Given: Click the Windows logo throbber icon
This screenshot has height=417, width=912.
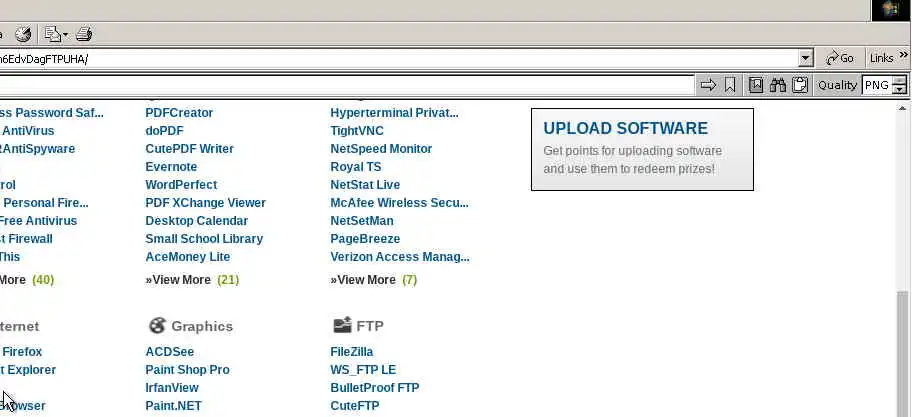Looking at the screenshot, I should coord(890,10).
